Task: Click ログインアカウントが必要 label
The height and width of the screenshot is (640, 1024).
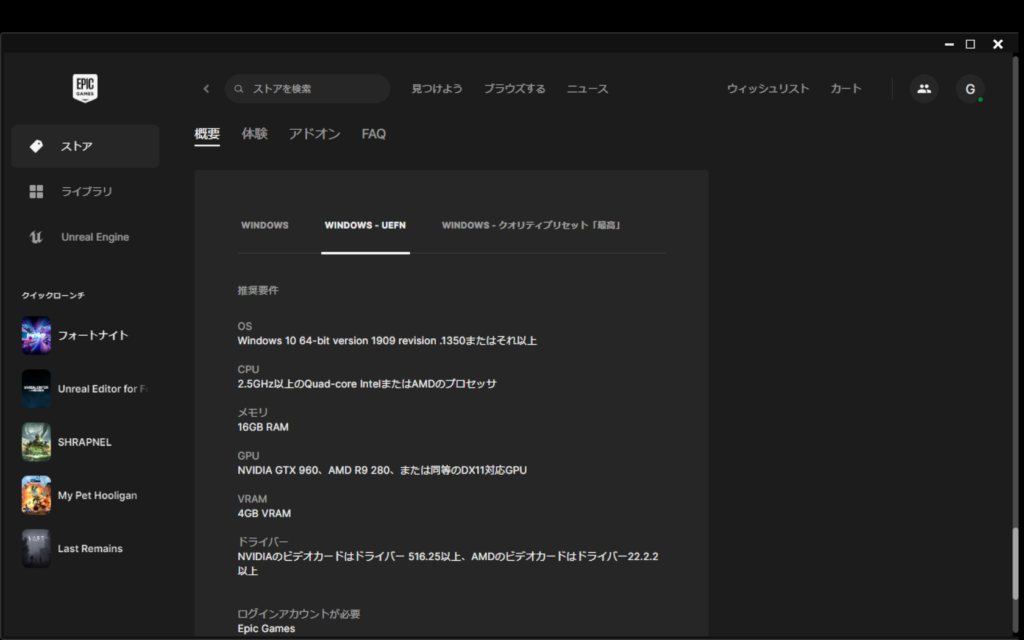Action: click(x=299, y=614)
